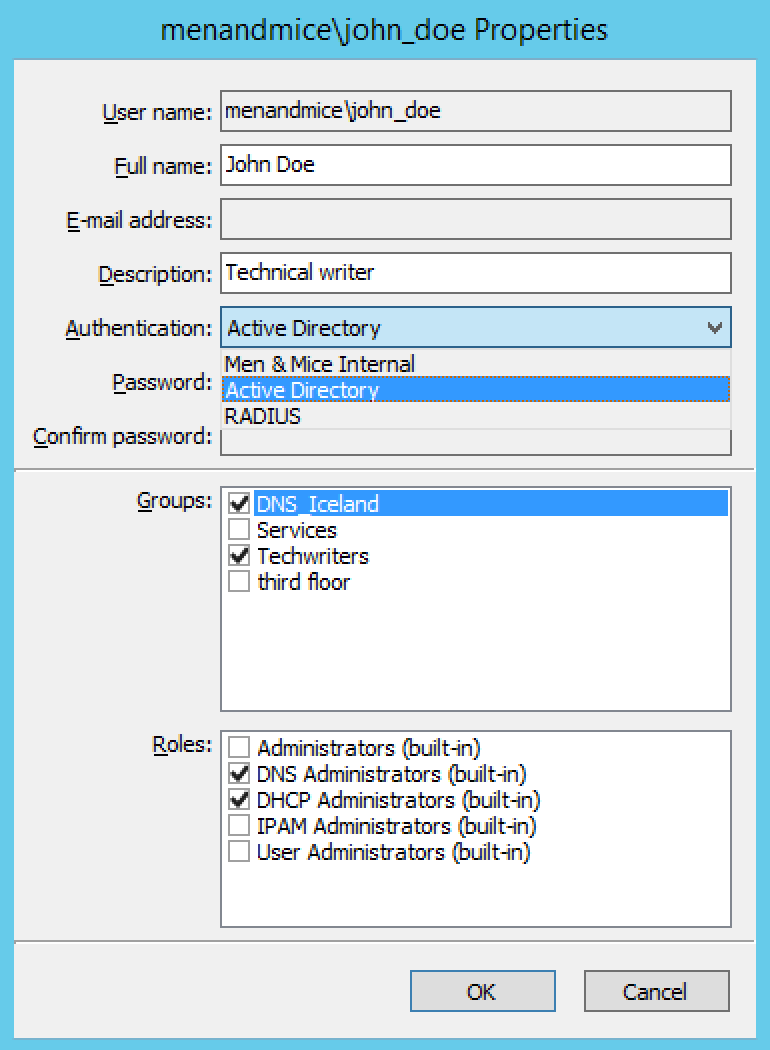Uncheck DHCP Administrators (built-in) role
This screenshot has height=1050, width=770.
click(x=239, y=800)
